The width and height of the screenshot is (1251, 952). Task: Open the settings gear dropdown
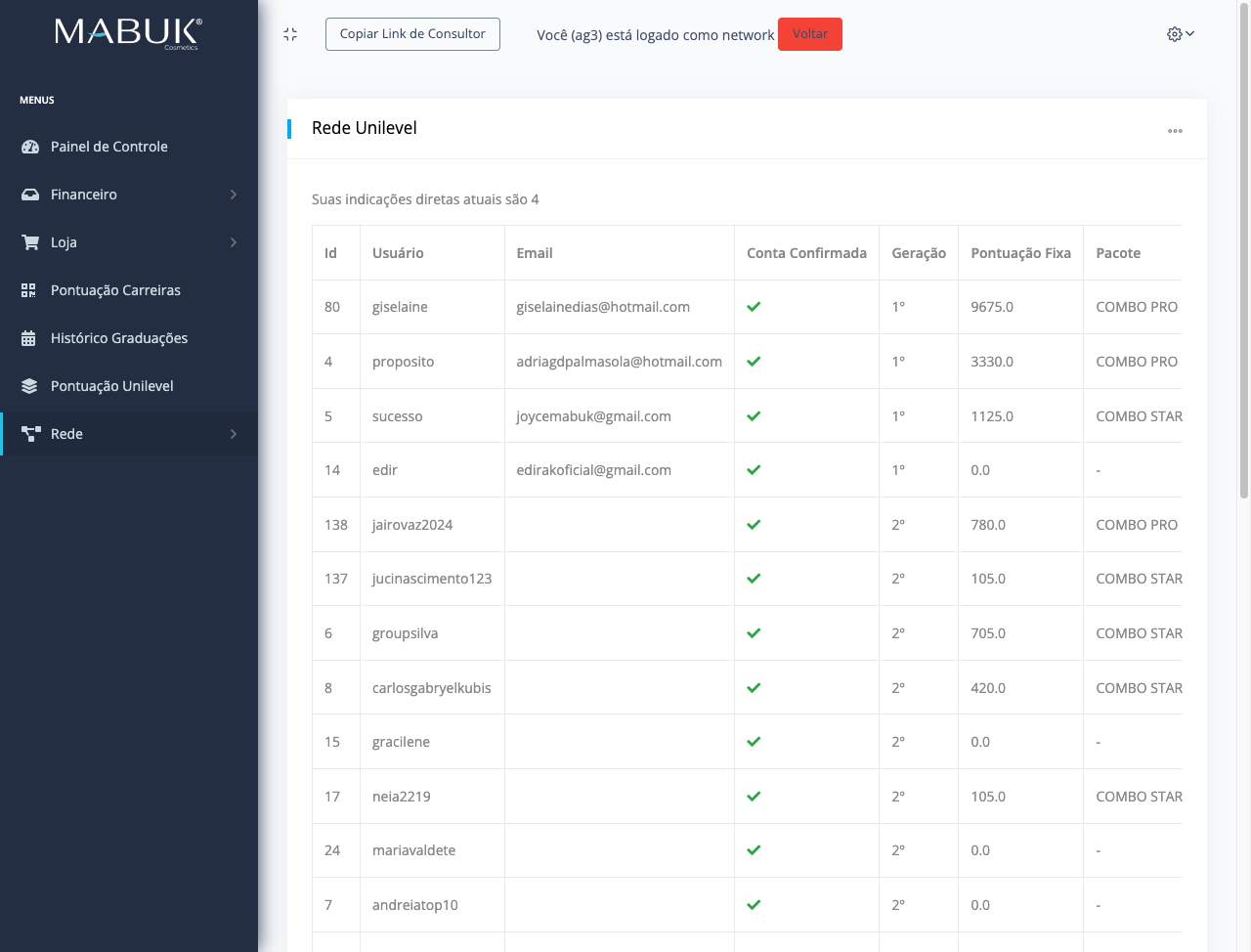(x=1180, y=34)
